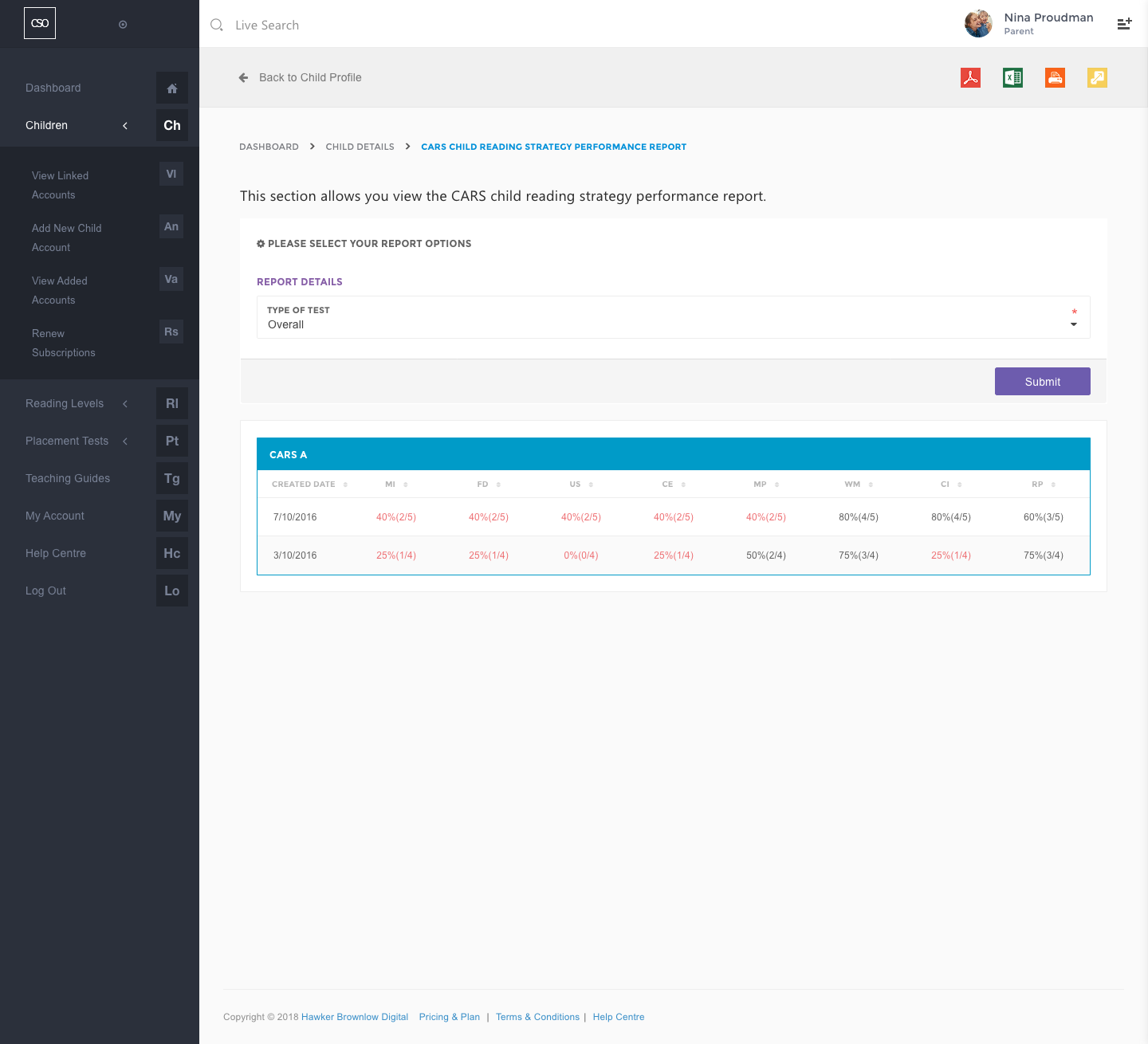1148x1044 pixels.
Task: Click the Type of Test dropdown arrow
Action: click(x=1074, y=324)
